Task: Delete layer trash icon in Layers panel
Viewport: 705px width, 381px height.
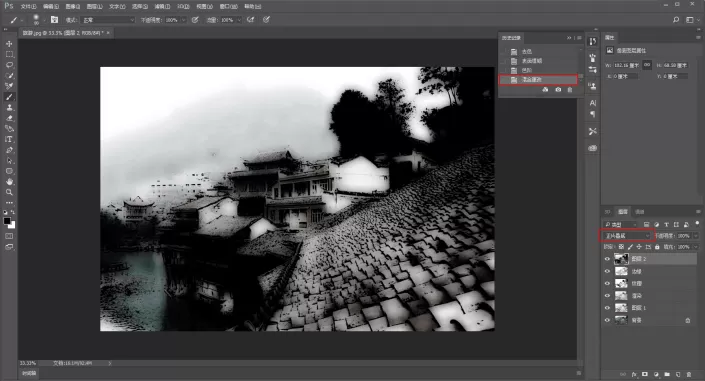Action: pyautogui.click(x=689, y=374)
